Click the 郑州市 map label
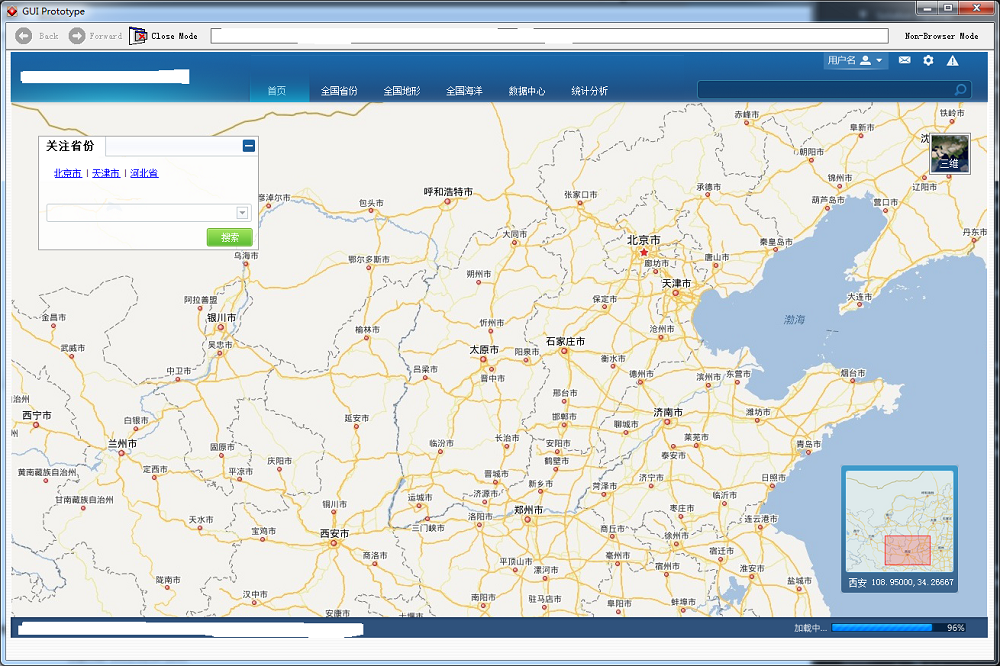The width and height of the screenshot is (1000, 666). pos(529,510)
